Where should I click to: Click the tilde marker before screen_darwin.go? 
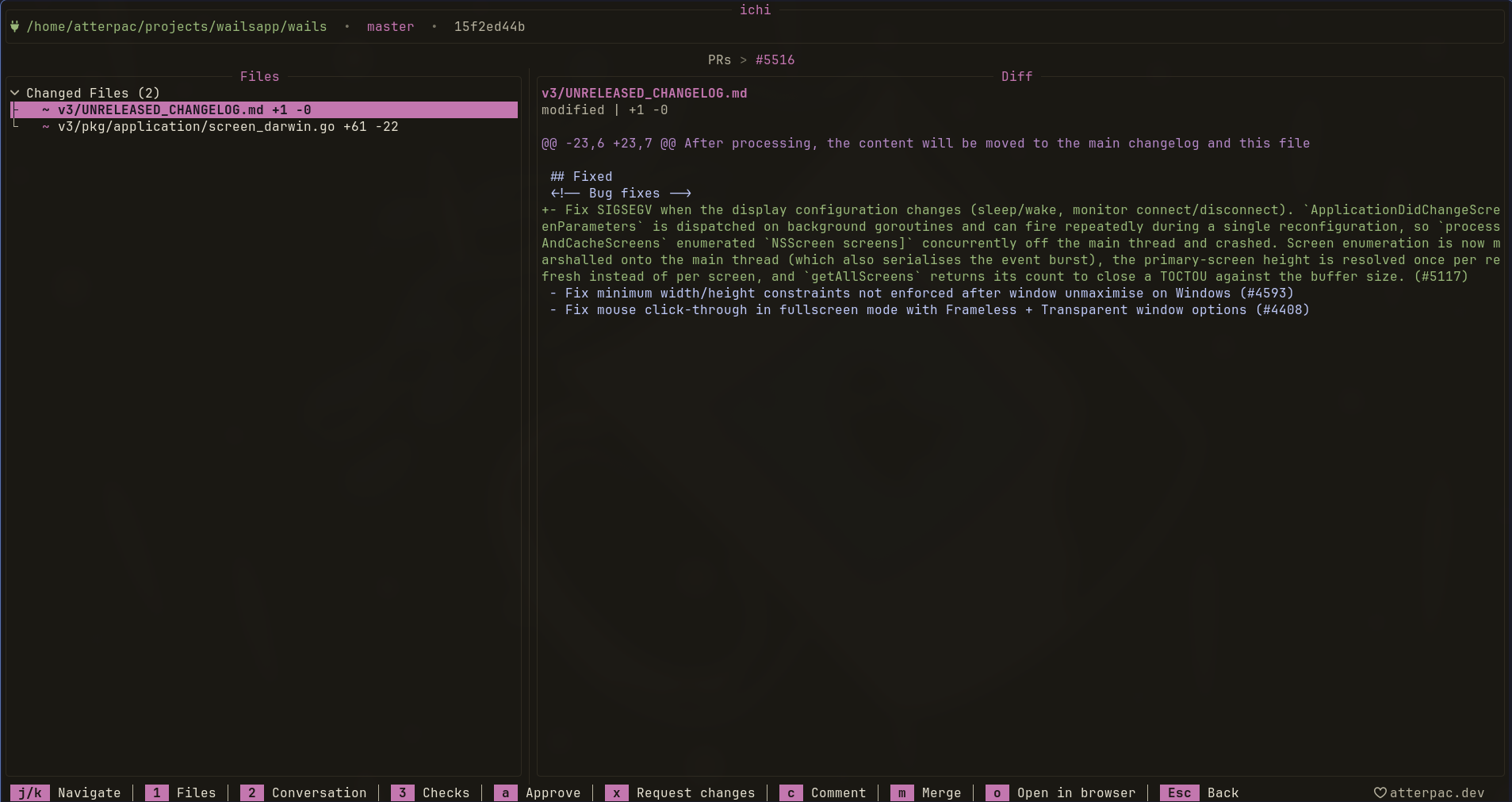coord(46,127)
